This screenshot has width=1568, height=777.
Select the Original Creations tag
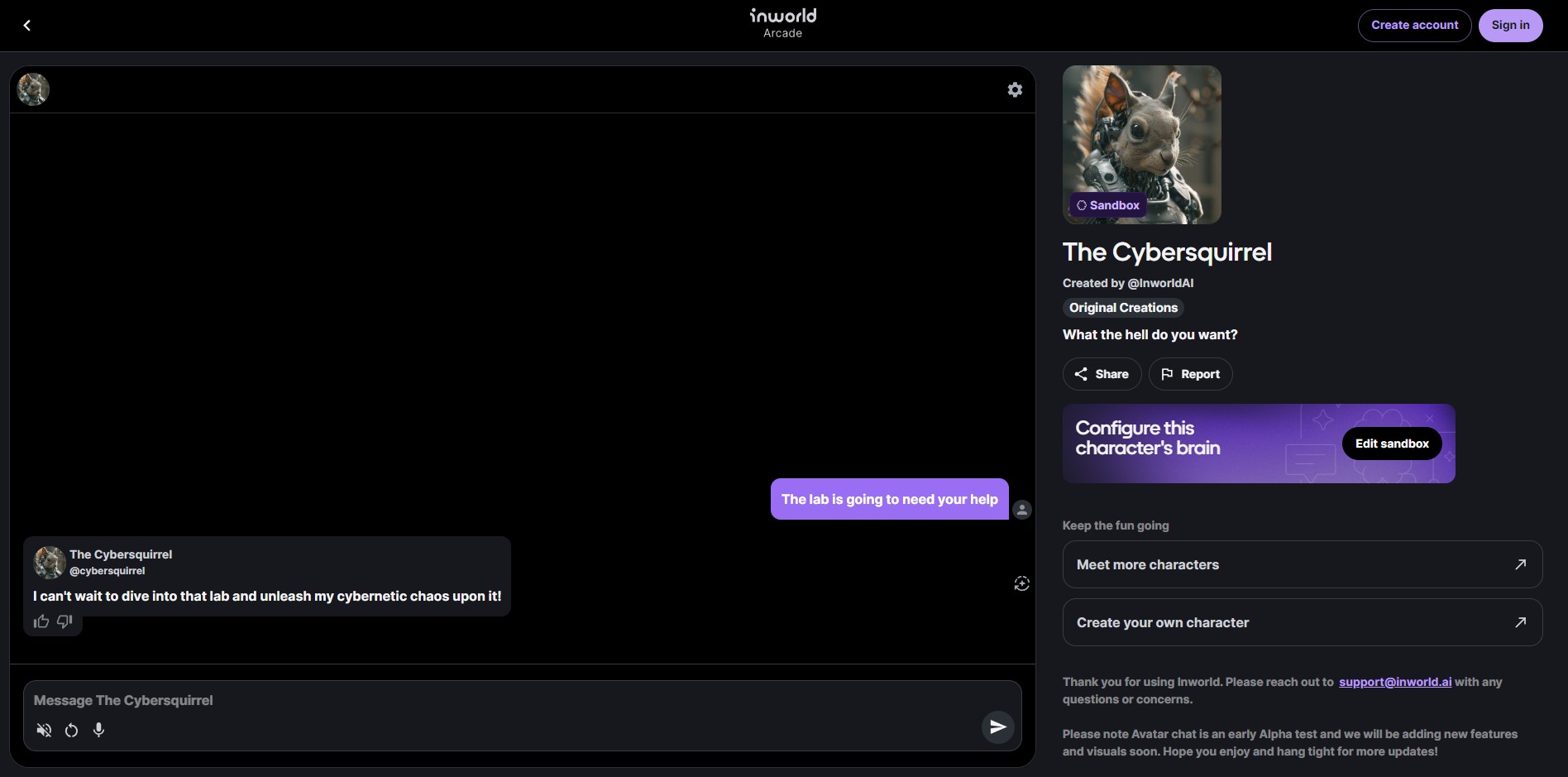[x=1123, y=308]
